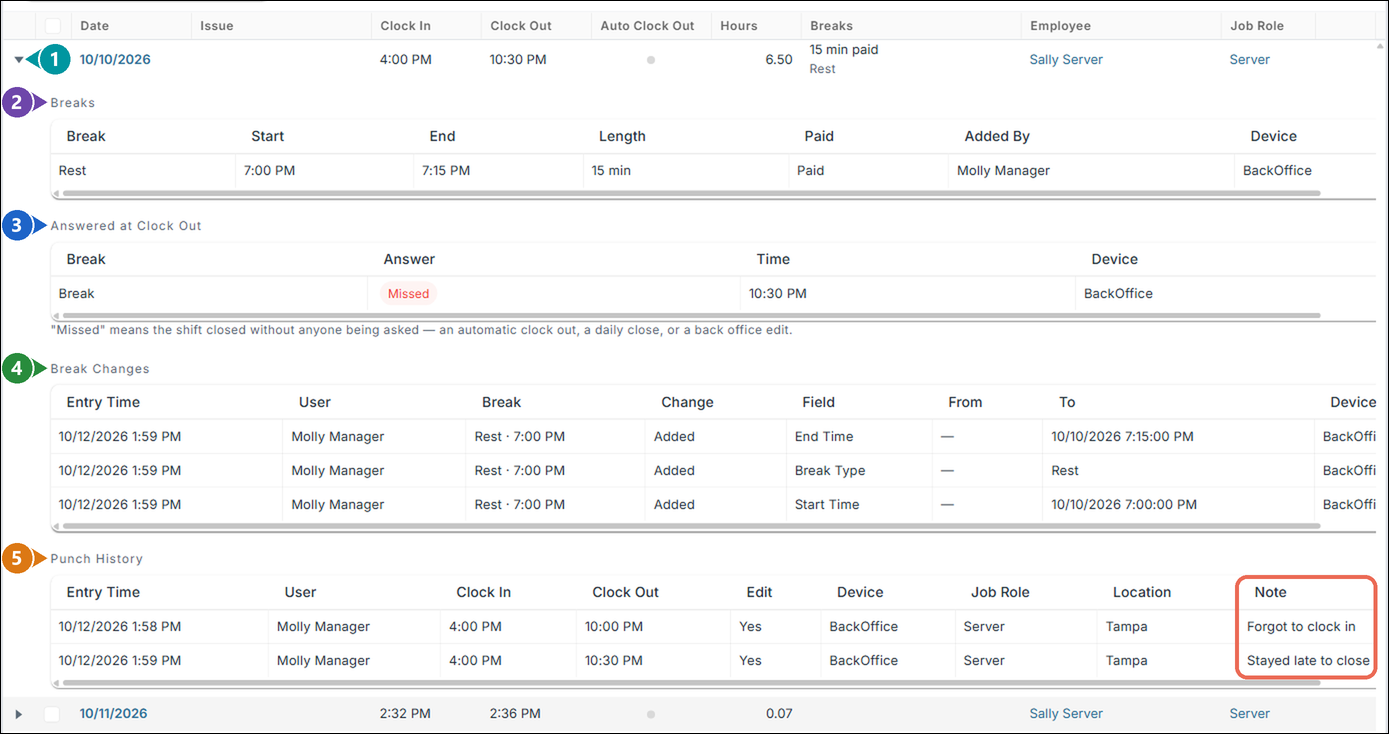This screenshot has width=1389, height=734.
Task: Click the Break Type field cell
Action: click(x=830, y=471)
